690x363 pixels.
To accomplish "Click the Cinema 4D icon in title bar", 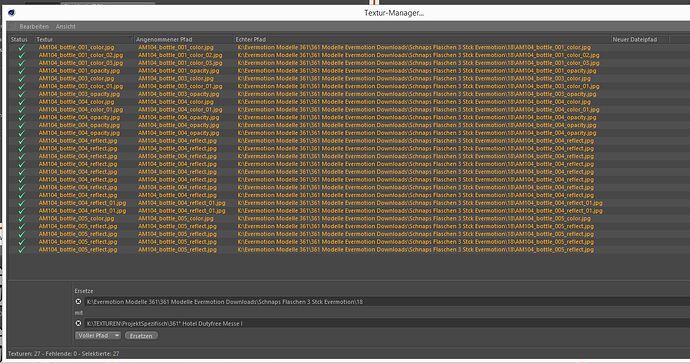I will click(11, 13).
